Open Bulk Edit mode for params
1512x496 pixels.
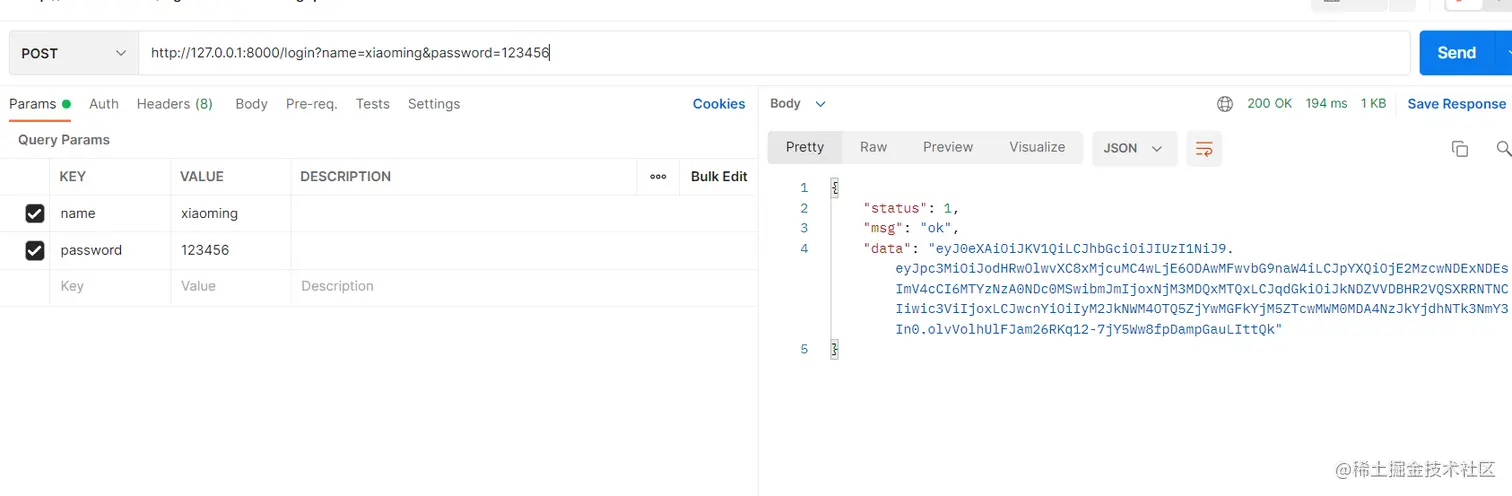pyautogui.click(x=719, y=176)
